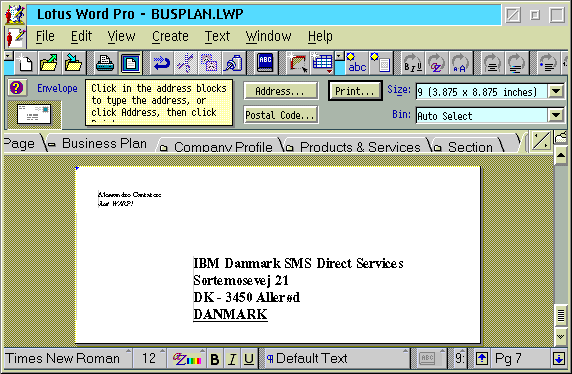
Task: Click the vertical scrollbar down arrow
Action: click(561, 336)
